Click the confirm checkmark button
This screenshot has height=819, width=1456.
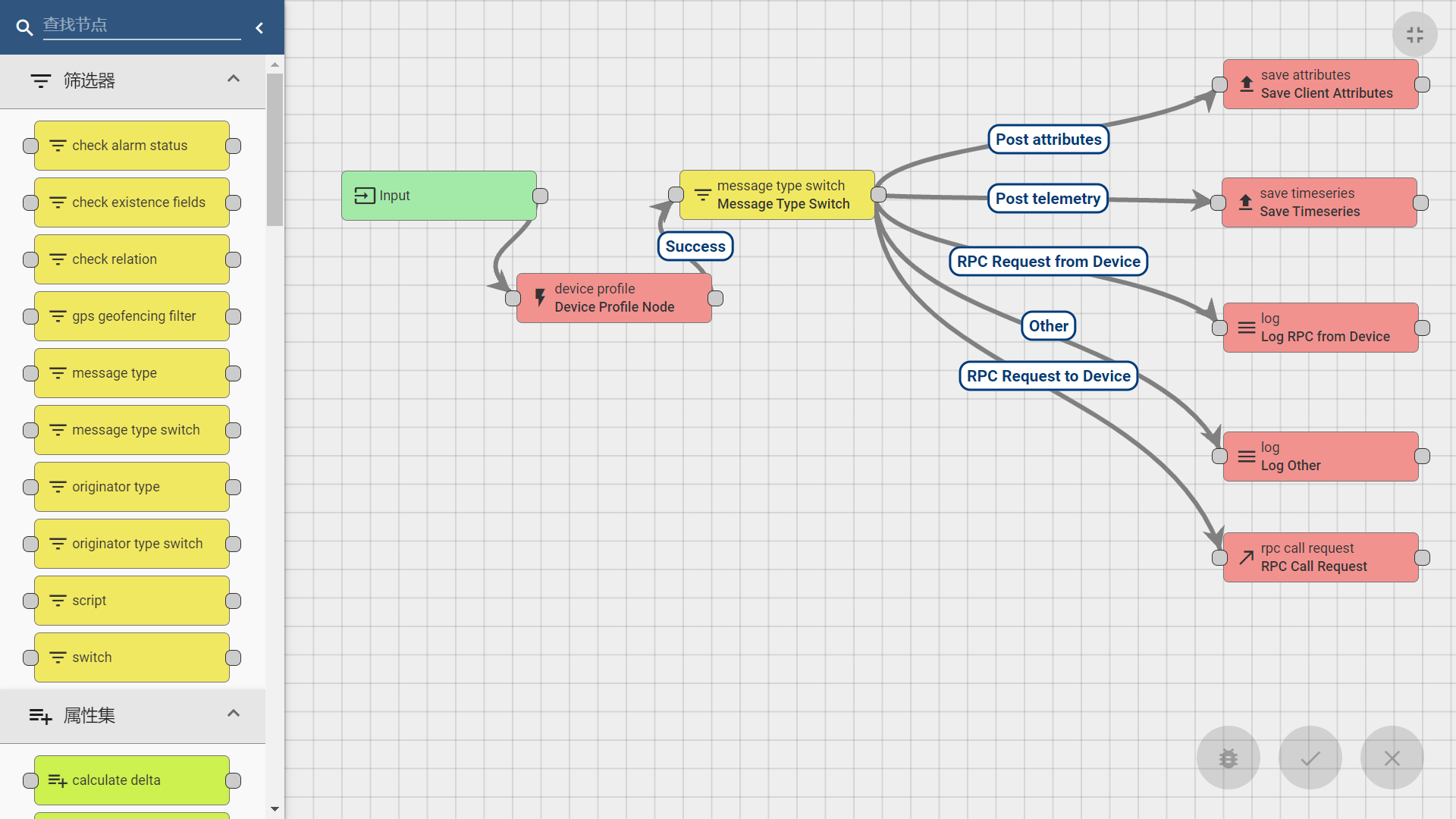tap(1310, 758)
